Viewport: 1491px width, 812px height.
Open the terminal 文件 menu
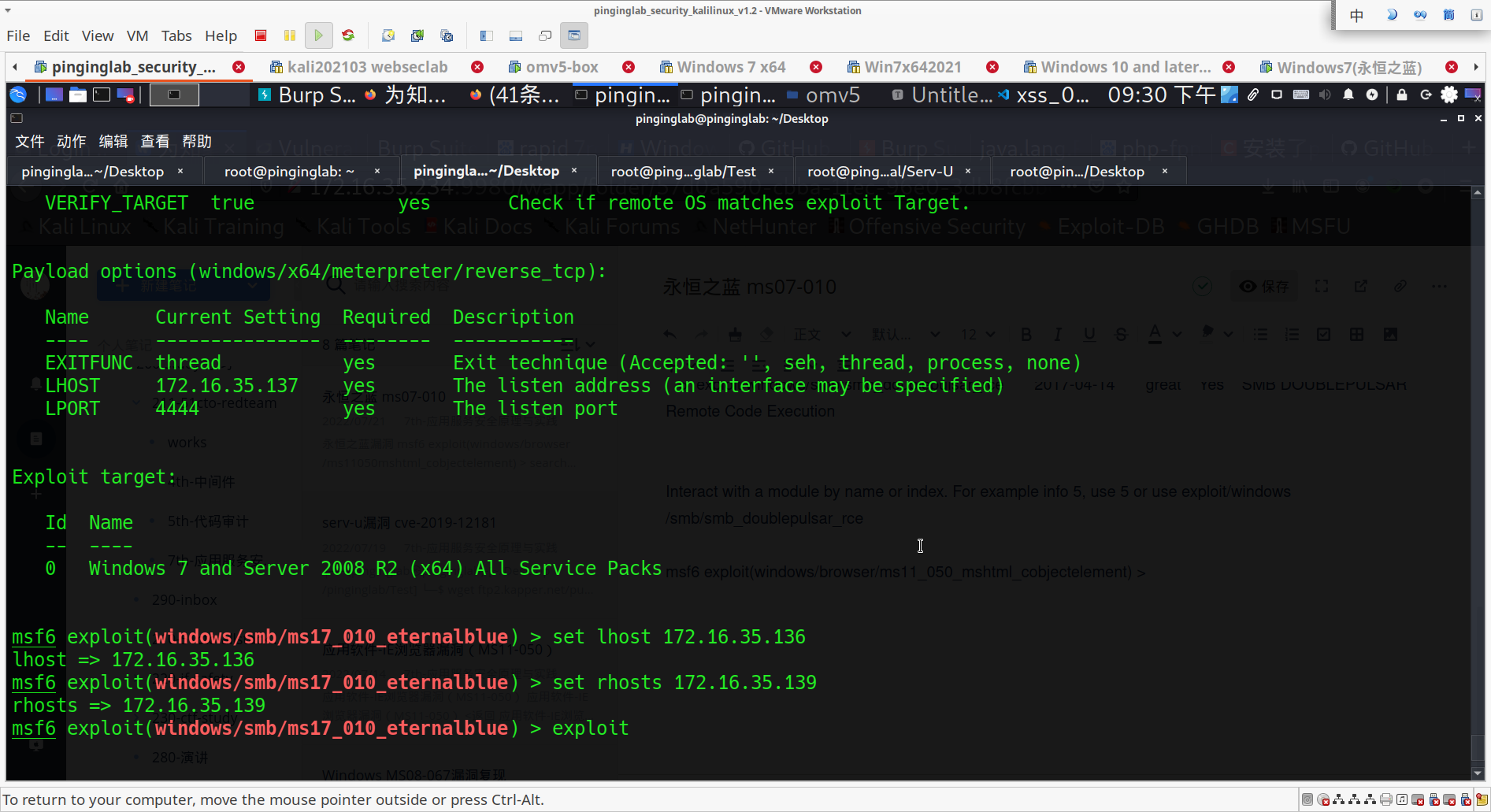click(30, 142)
